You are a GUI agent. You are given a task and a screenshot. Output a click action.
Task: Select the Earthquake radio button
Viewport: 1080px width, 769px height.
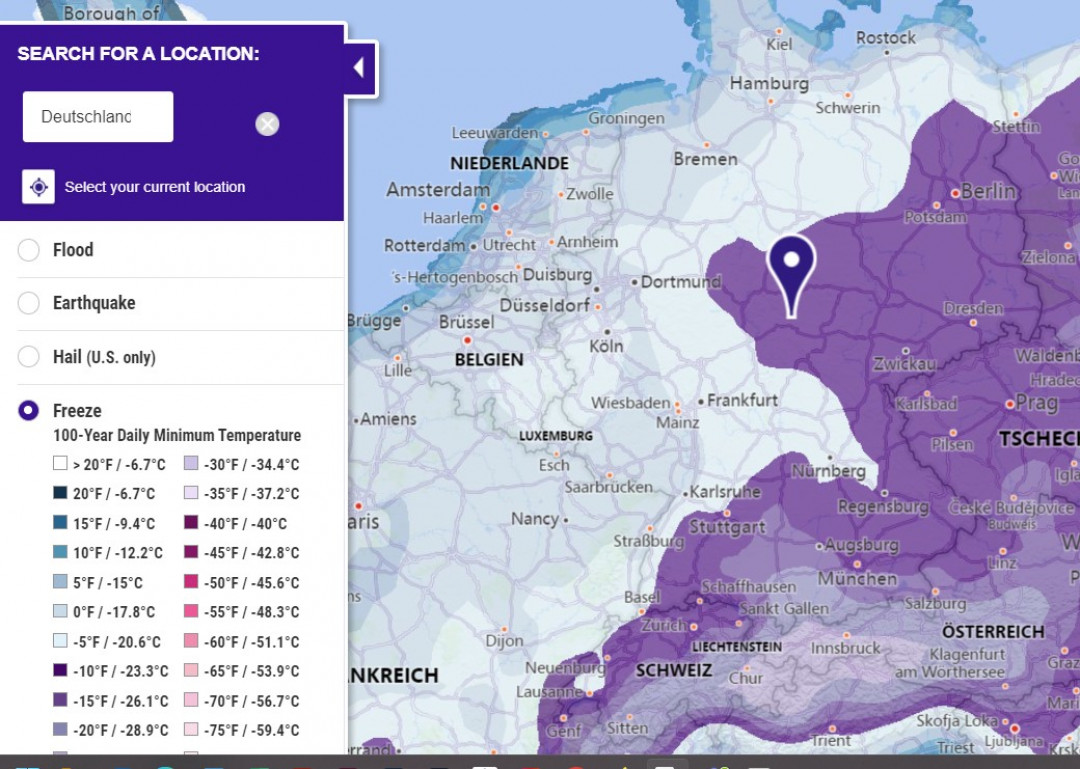28,303
